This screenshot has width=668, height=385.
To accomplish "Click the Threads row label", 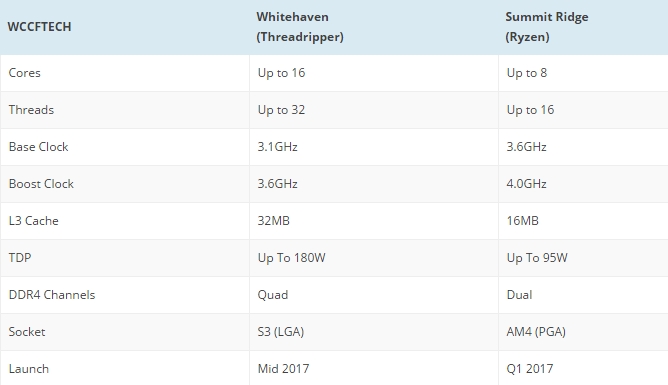I will pyautogui.click(x=31, y=110).
